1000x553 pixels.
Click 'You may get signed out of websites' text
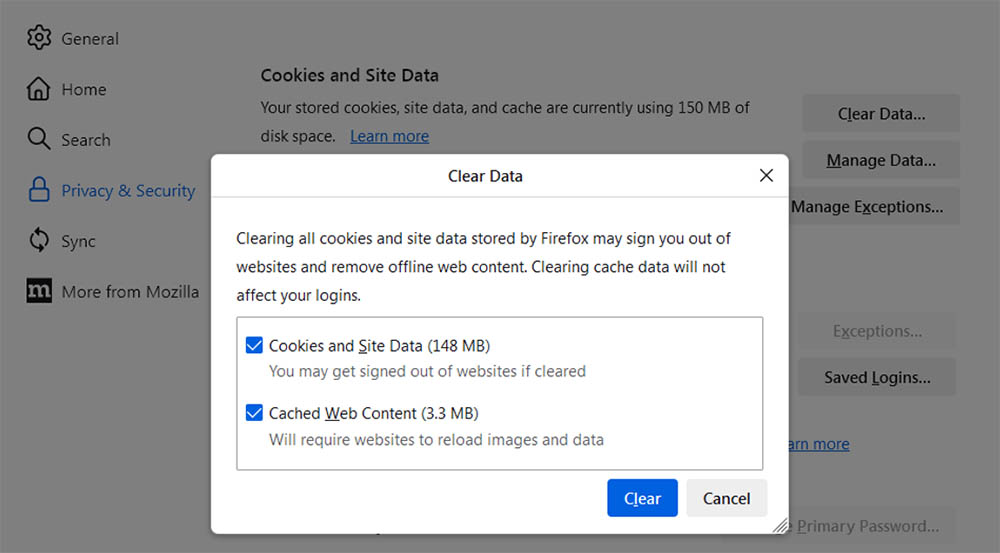coord(427,371)
